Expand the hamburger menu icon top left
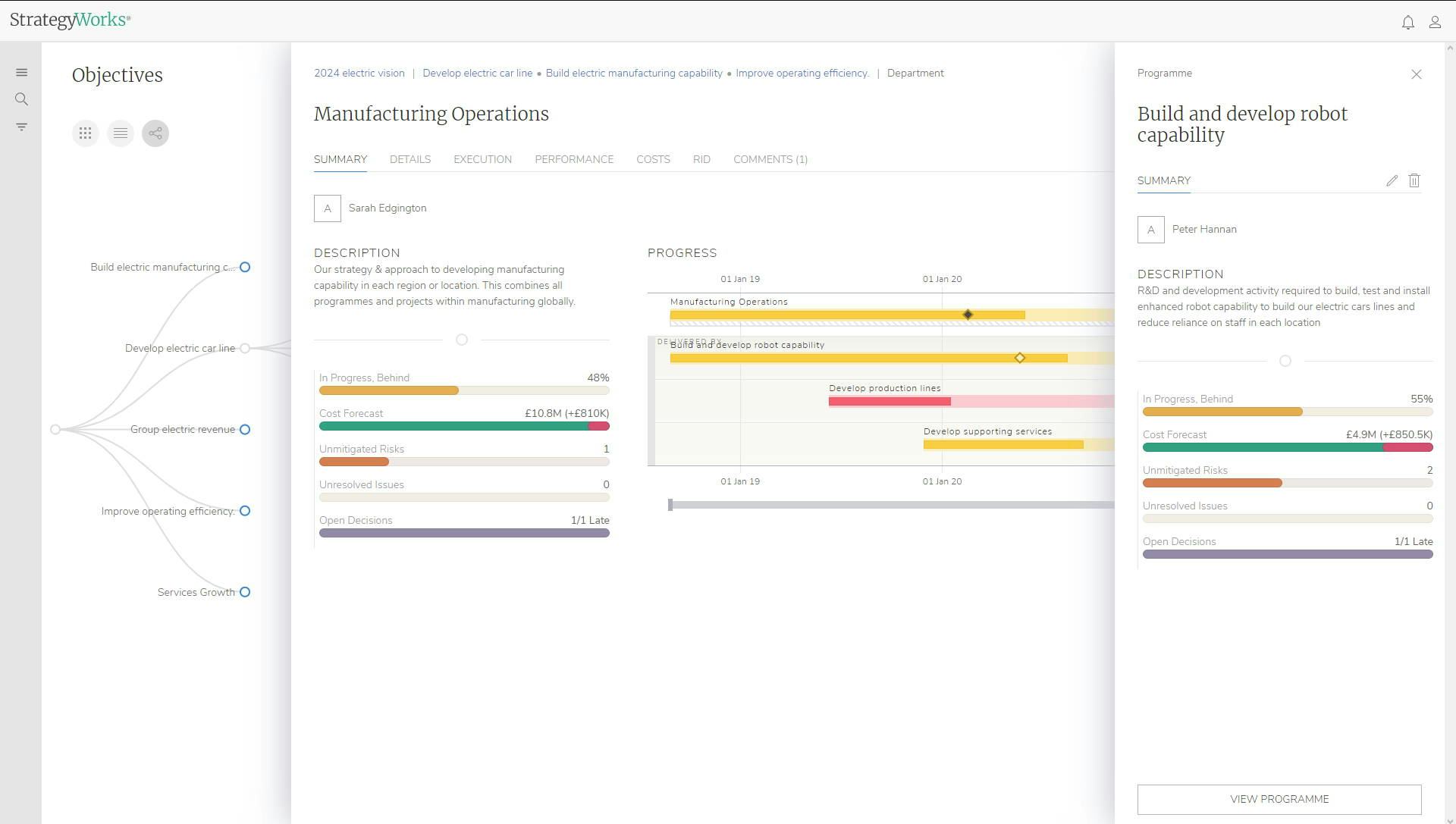 coord(21,72)
